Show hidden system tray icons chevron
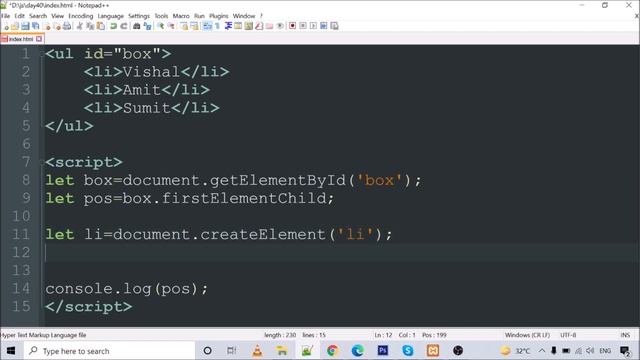This screenshot has width=640, height=360. point(542,351)
